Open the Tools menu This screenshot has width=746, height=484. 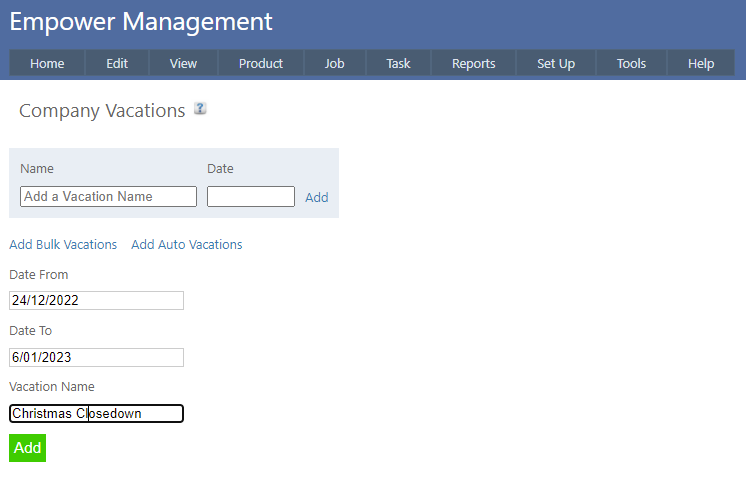coord(631,63)
